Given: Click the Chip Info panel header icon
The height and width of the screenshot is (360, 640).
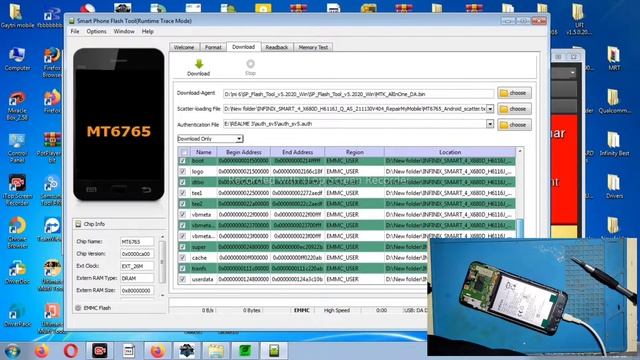Looking at the screenshot, I should pos(78,224).
